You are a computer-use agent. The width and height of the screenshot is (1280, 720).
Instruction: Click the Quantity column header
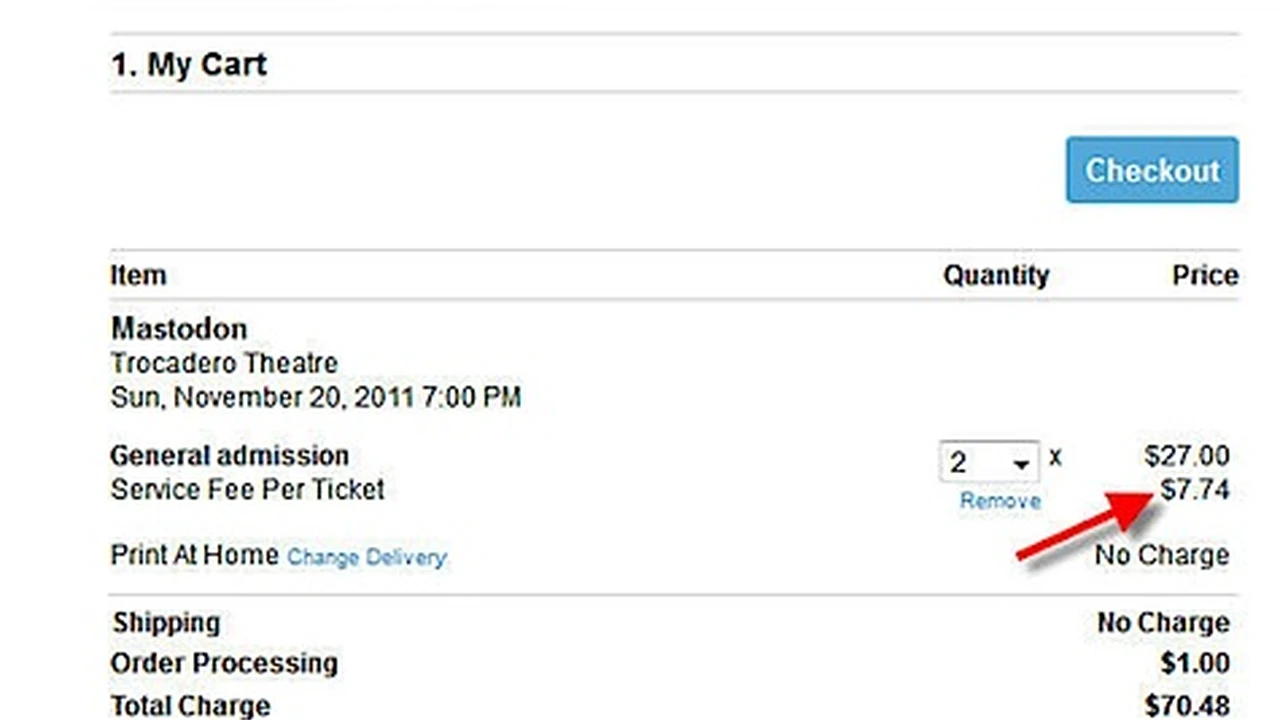996,275
